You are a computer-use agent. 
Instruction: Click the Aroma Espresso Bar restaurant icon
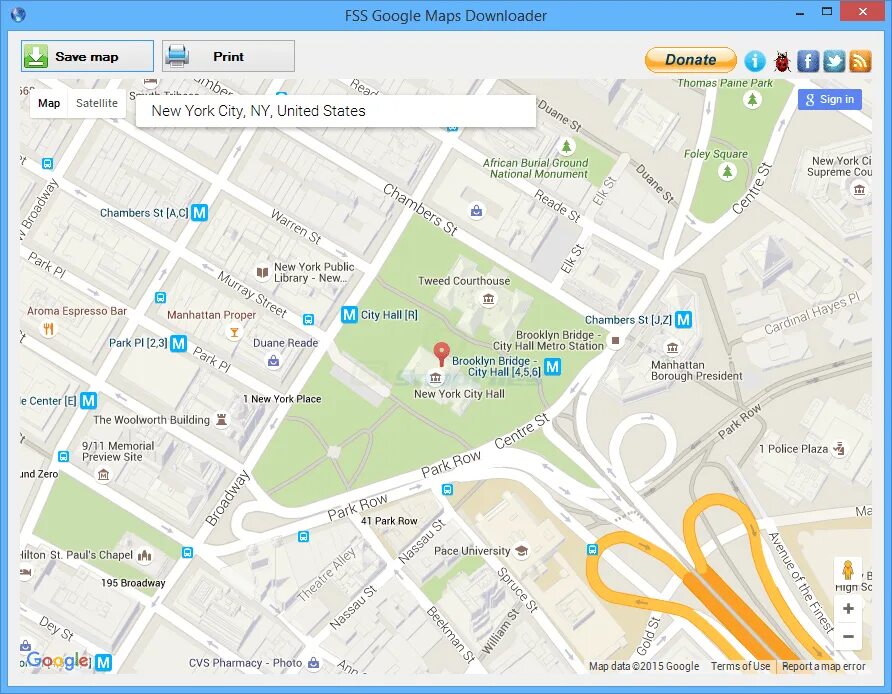tap(49, 329)
